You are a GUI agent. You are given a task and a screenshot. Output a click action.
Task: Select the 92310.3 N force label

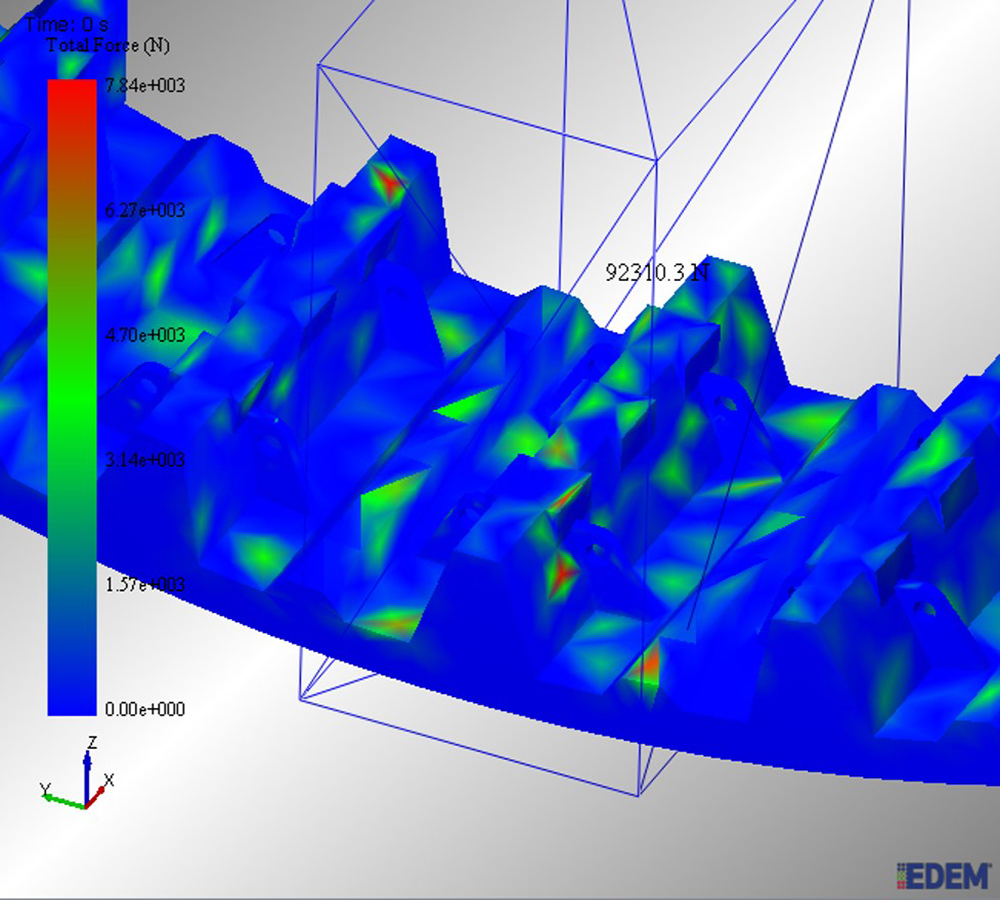(657, 272)
